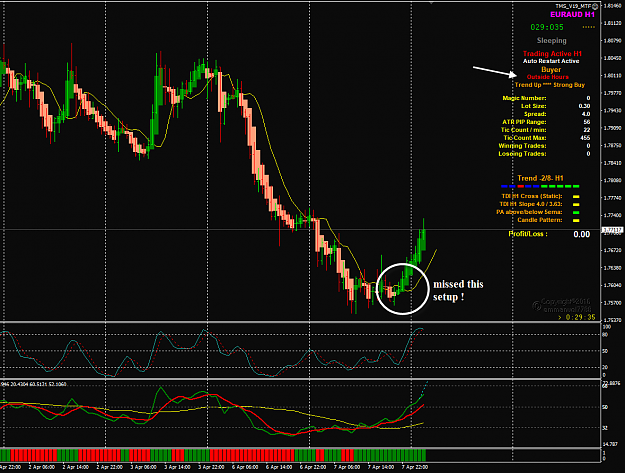Select the EURAUD H1 symbol title
The width and height of the screenshot is (625, 473).
[x=572, y=15]
